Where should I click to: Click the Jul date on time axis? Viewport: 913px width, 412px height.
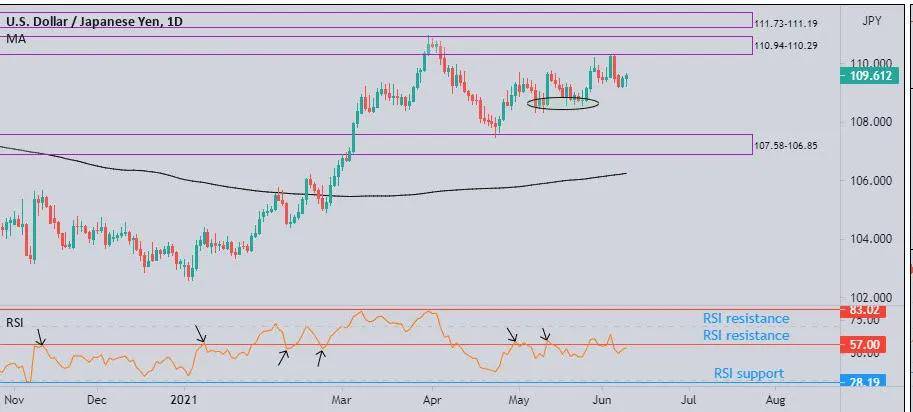point(690,400)
